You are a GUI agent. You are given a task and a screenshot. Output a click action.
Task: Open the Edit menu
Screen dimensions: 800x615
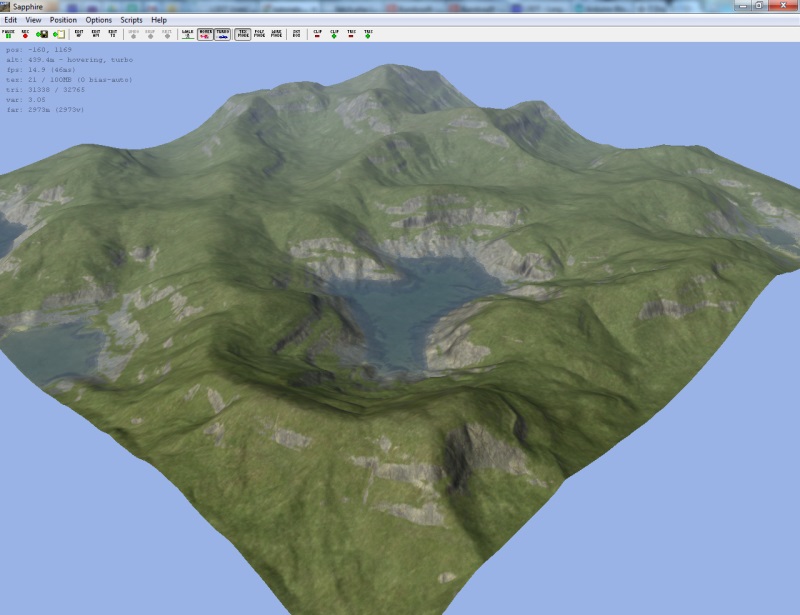tap(10, 20)
